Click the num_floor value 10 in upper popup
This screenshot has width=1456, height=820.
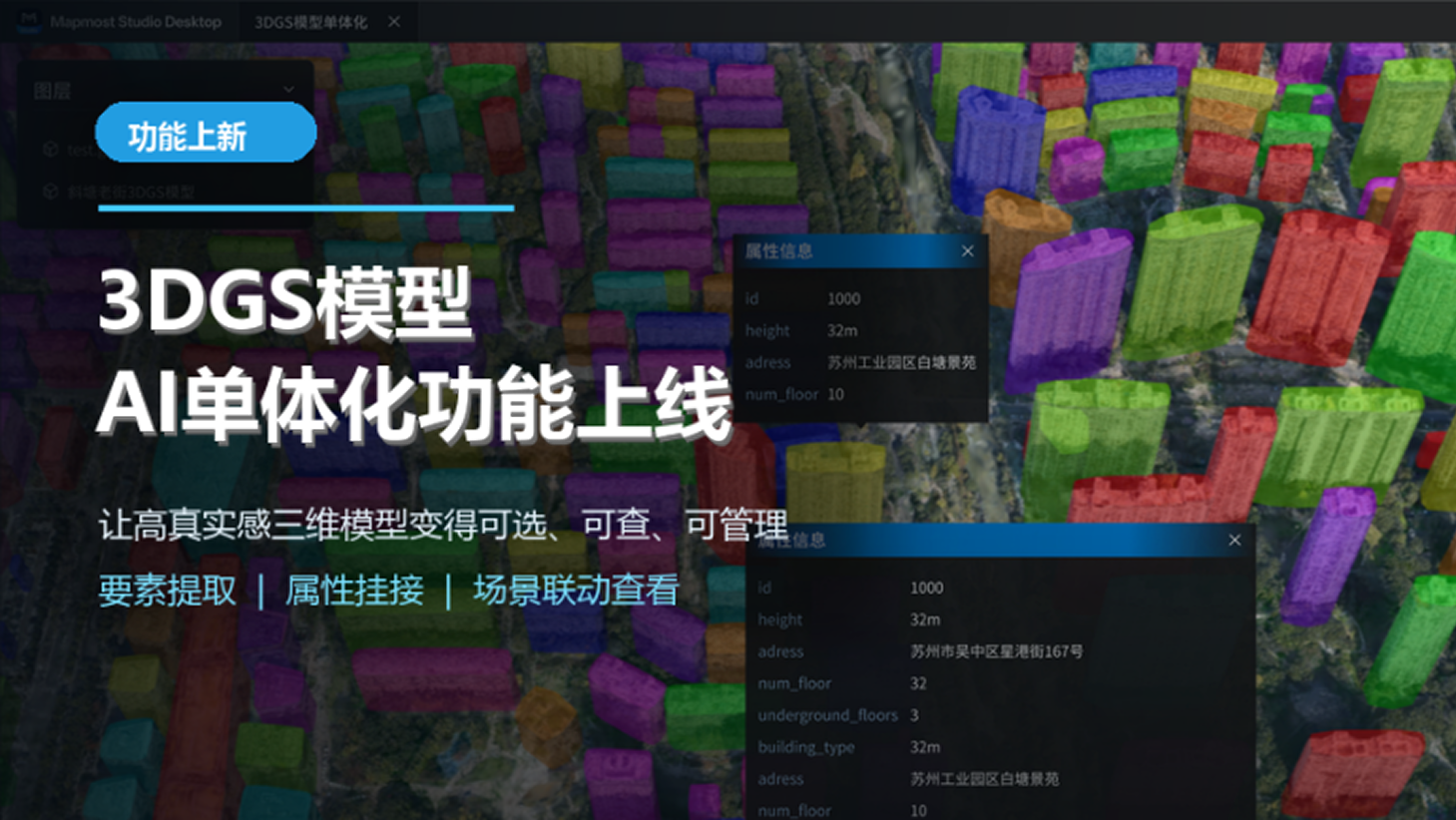pyautogui.click(x=835, y=394)
